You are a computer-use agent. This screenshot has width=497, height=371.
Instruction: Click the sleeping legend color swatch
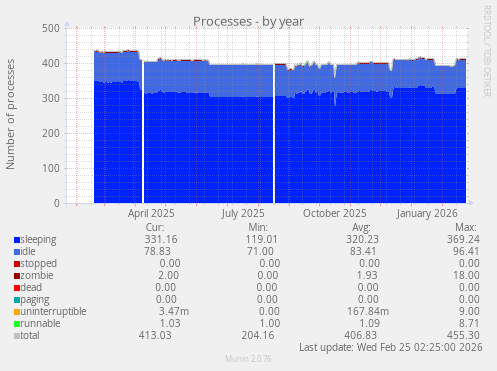(17, 240)
